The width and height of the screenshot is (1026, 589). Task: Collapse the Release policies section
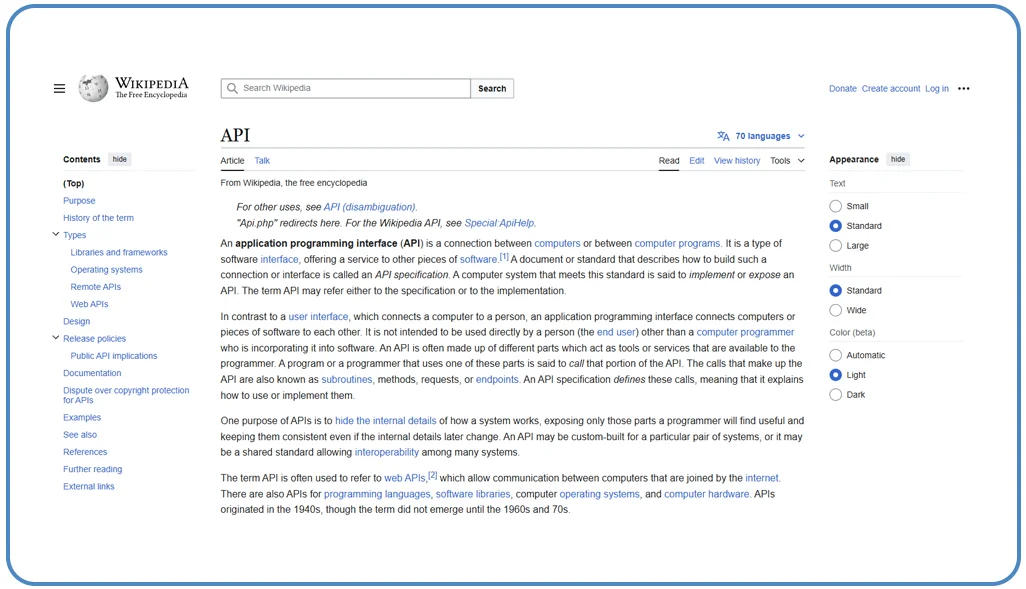point(57,338)
